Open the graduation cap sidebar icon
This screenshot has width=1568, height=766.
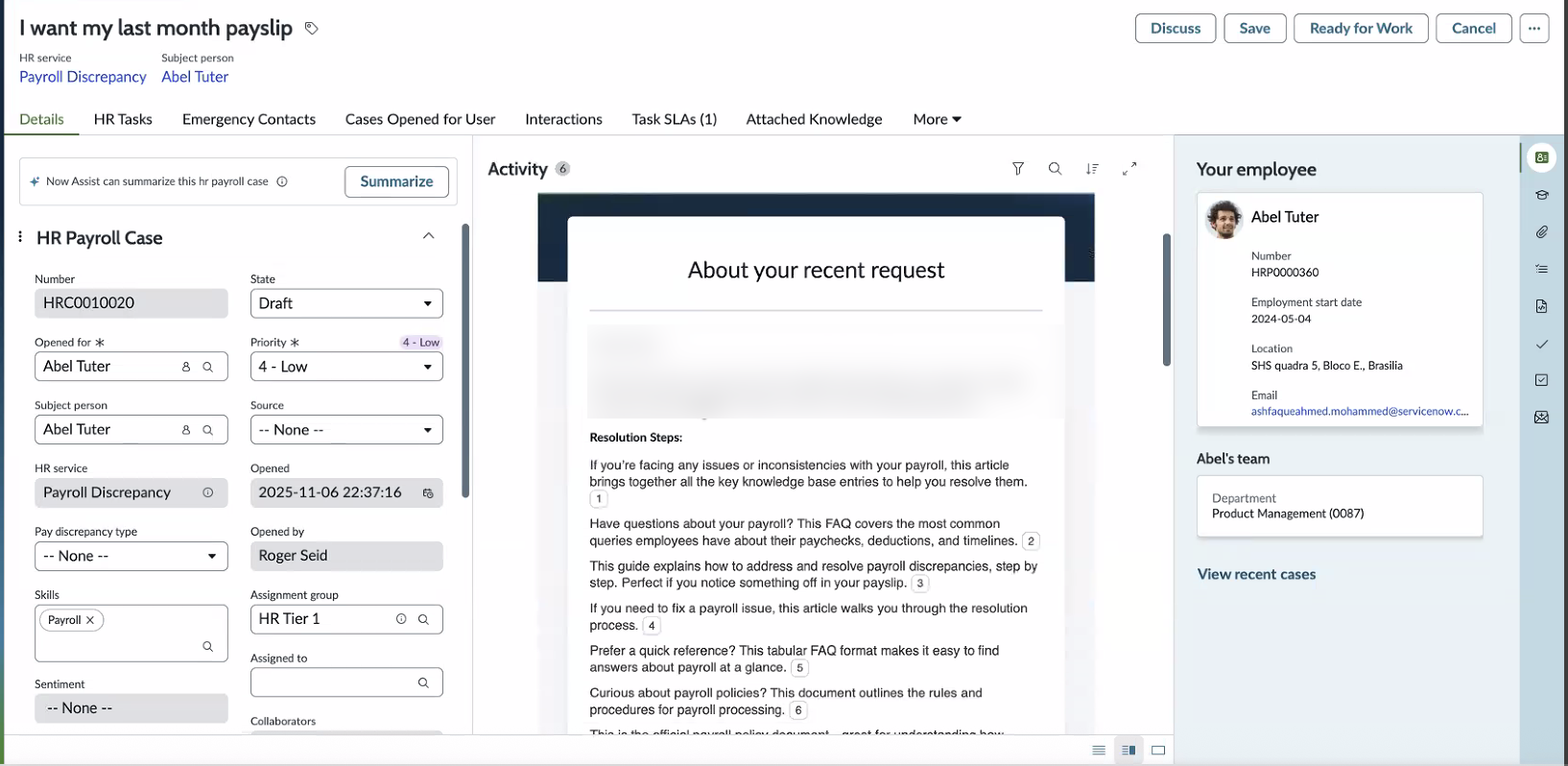(x=1541, y=195)
